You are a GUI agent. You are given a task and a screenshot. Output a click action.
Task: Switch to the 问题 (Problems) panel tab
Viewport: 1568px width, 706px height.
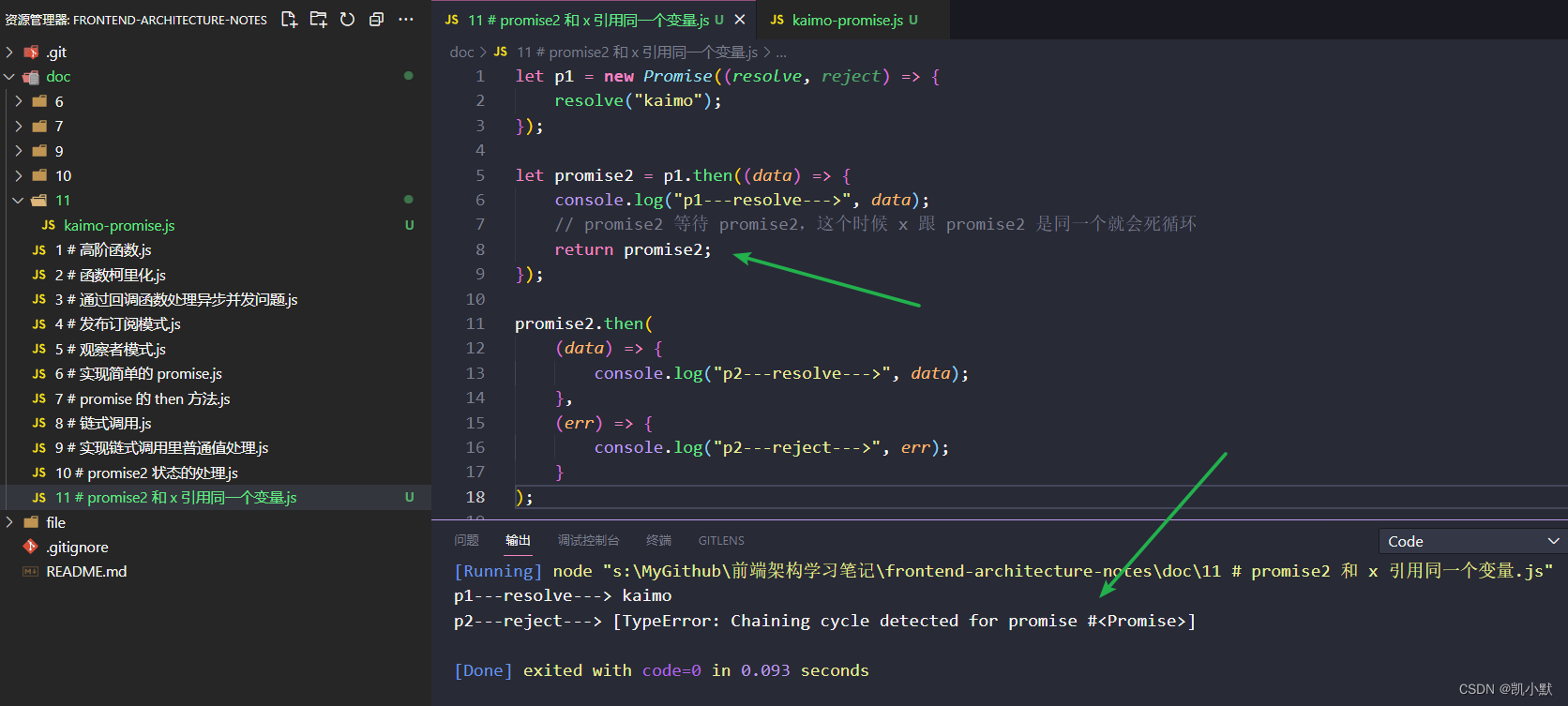click(x=466, y=540)
